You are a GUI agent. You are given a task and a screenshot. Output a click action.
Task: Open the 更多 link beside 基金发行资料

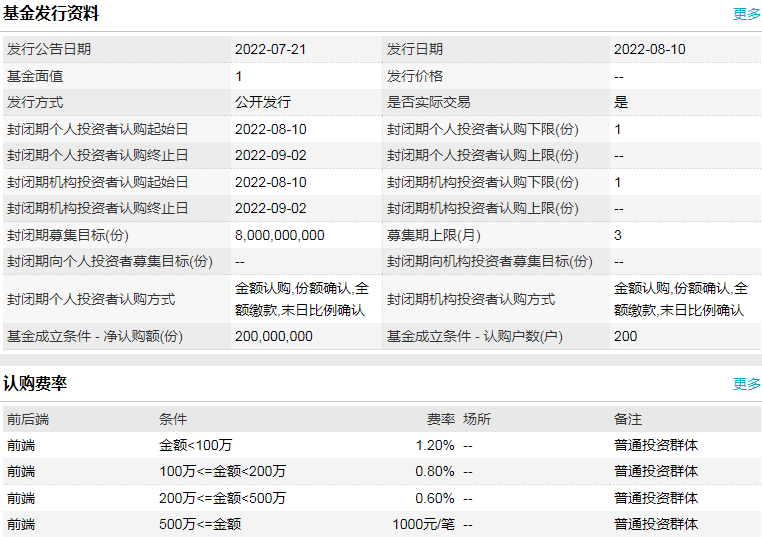746,14
